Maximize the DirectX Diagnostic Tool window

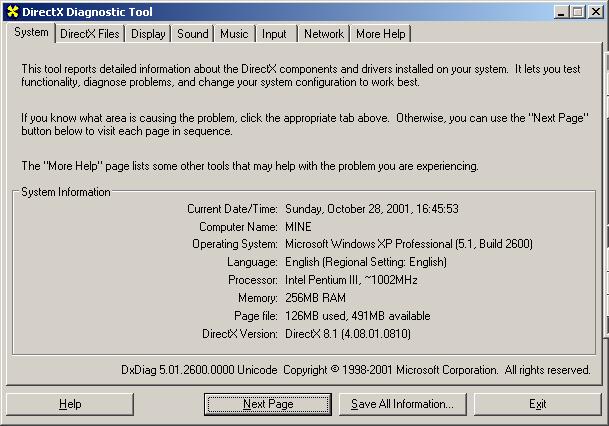click(x=578, y=11)
